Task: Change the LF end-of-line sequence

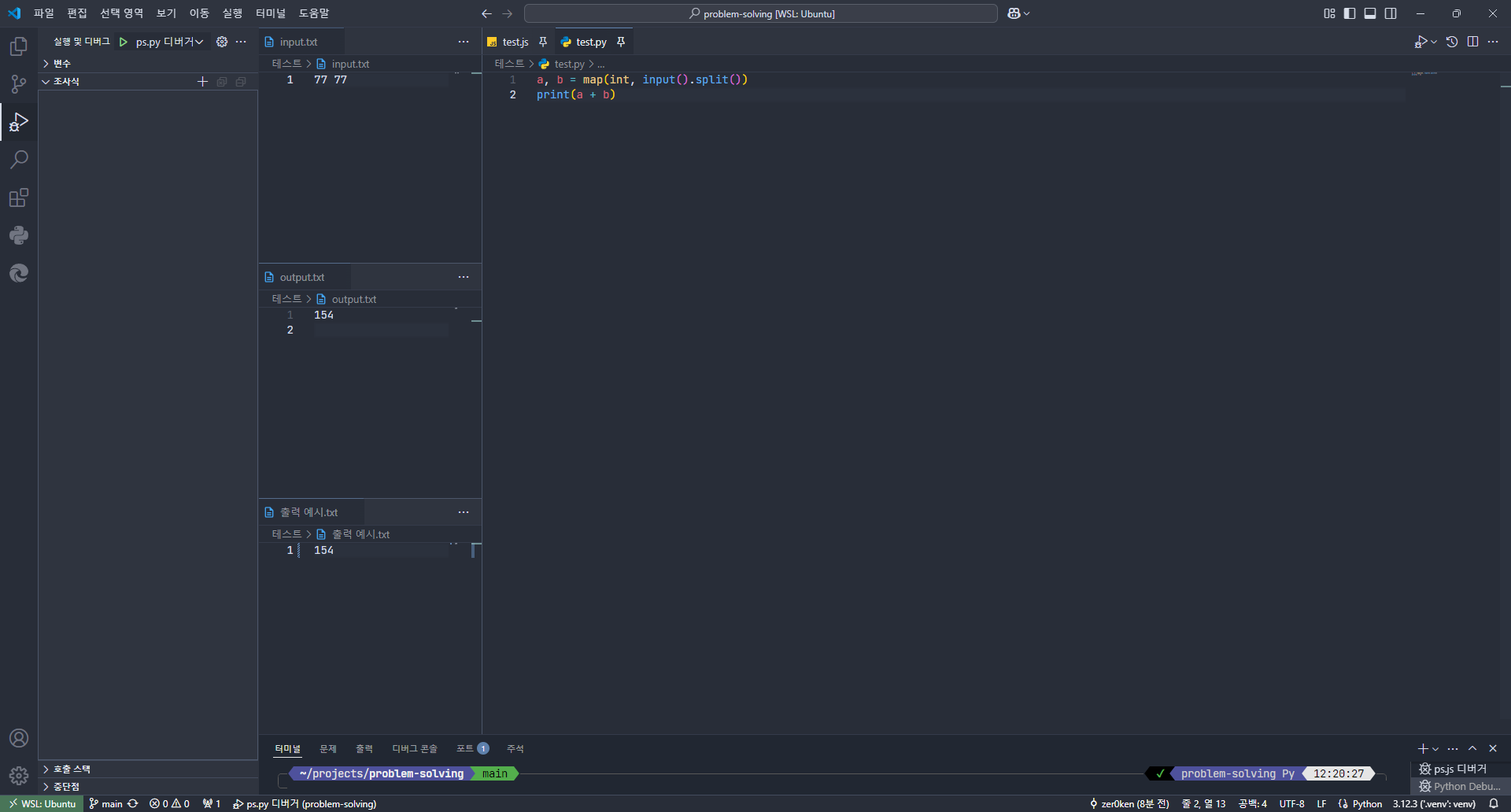Action: [1321, 803]
